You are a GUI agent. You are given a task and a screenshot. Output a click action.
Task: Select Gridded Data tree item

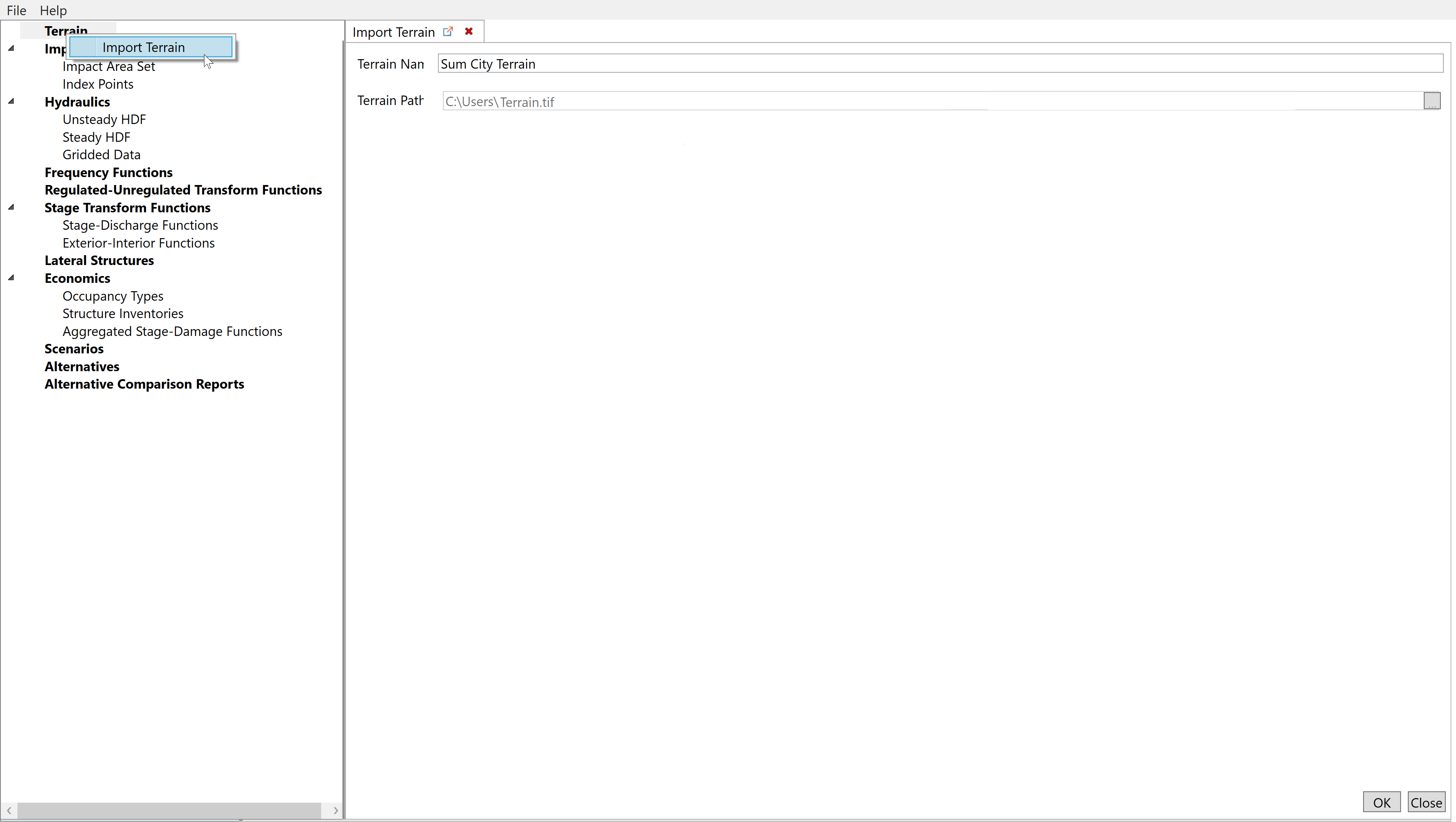click(101, 155)
